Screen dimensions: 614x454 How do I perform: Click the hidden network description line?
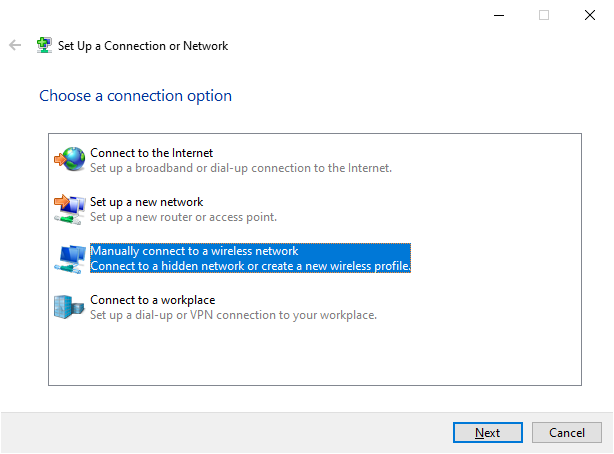click(250, 266)
